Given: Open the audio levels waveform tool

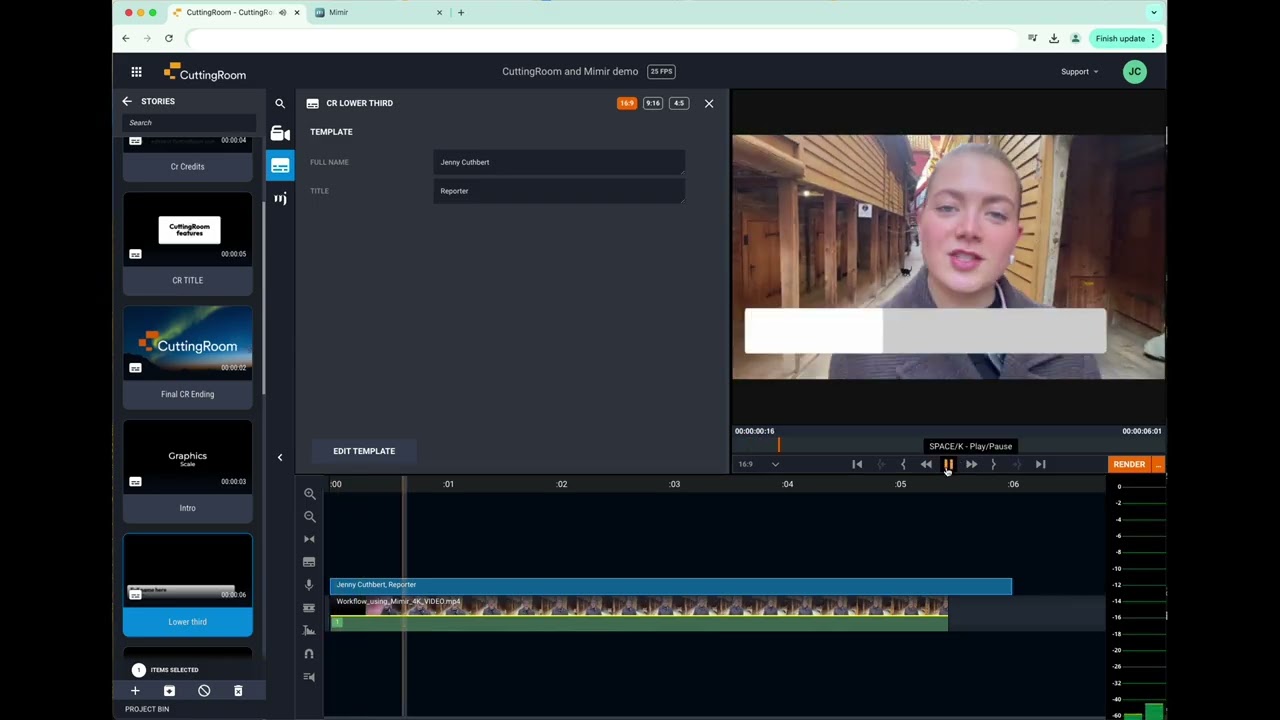Looking at the screenshot, I should 309,631.
